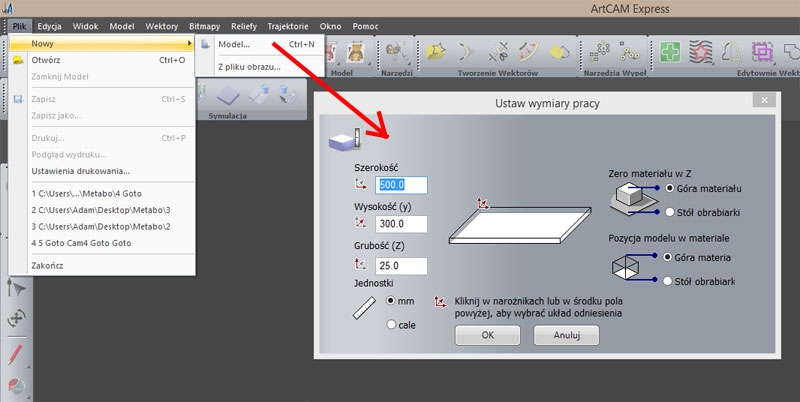
Task: Click the white material slab preview
Action: pyautogui.click(x=520, y=225)
